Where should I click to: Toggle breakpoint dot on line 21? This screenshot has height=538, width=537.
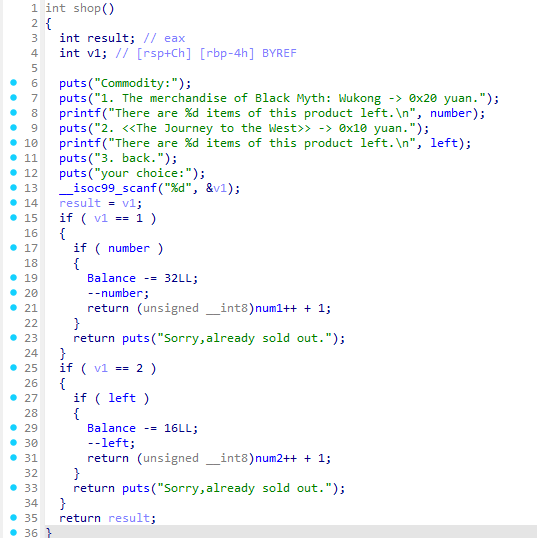(x=13, y=308)
